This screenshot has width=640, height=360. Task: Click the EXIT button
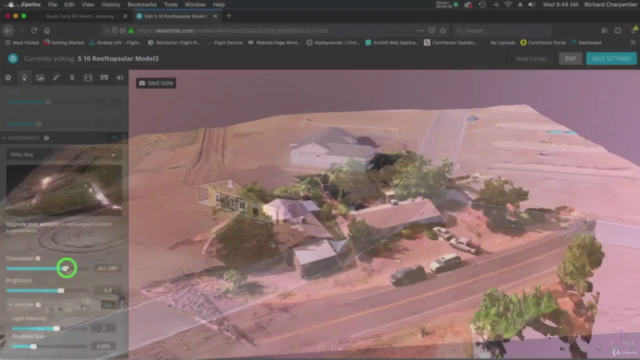pos(571,58)
